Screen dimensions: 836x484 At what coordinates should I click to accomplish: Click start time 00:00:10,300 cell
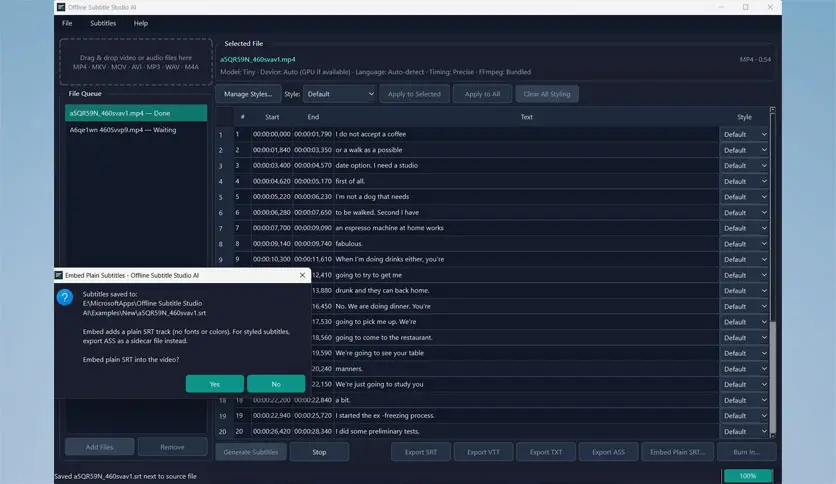click(272, 259)
